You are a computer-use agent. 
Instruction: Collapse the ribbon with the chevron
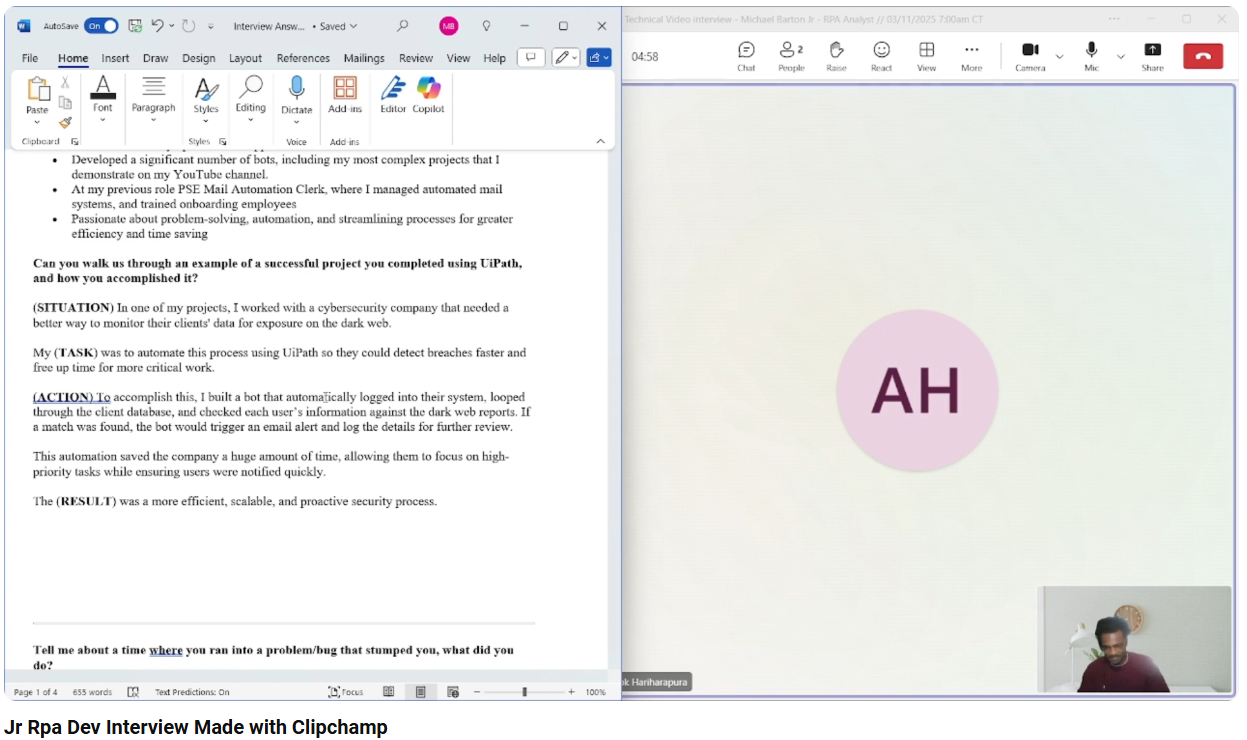point(600,141)
